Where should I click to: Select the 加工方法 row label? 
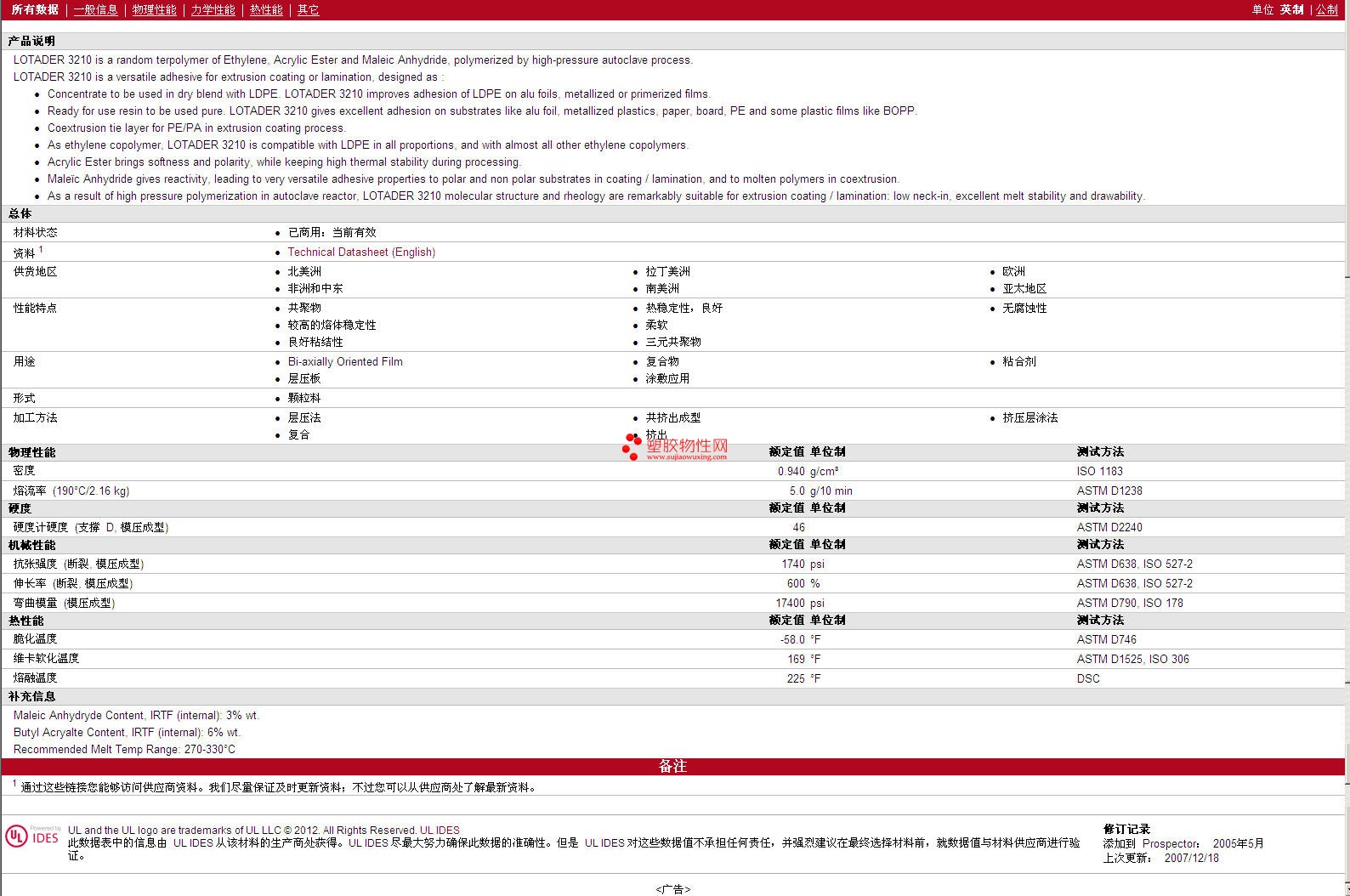(x=36, y=418)
